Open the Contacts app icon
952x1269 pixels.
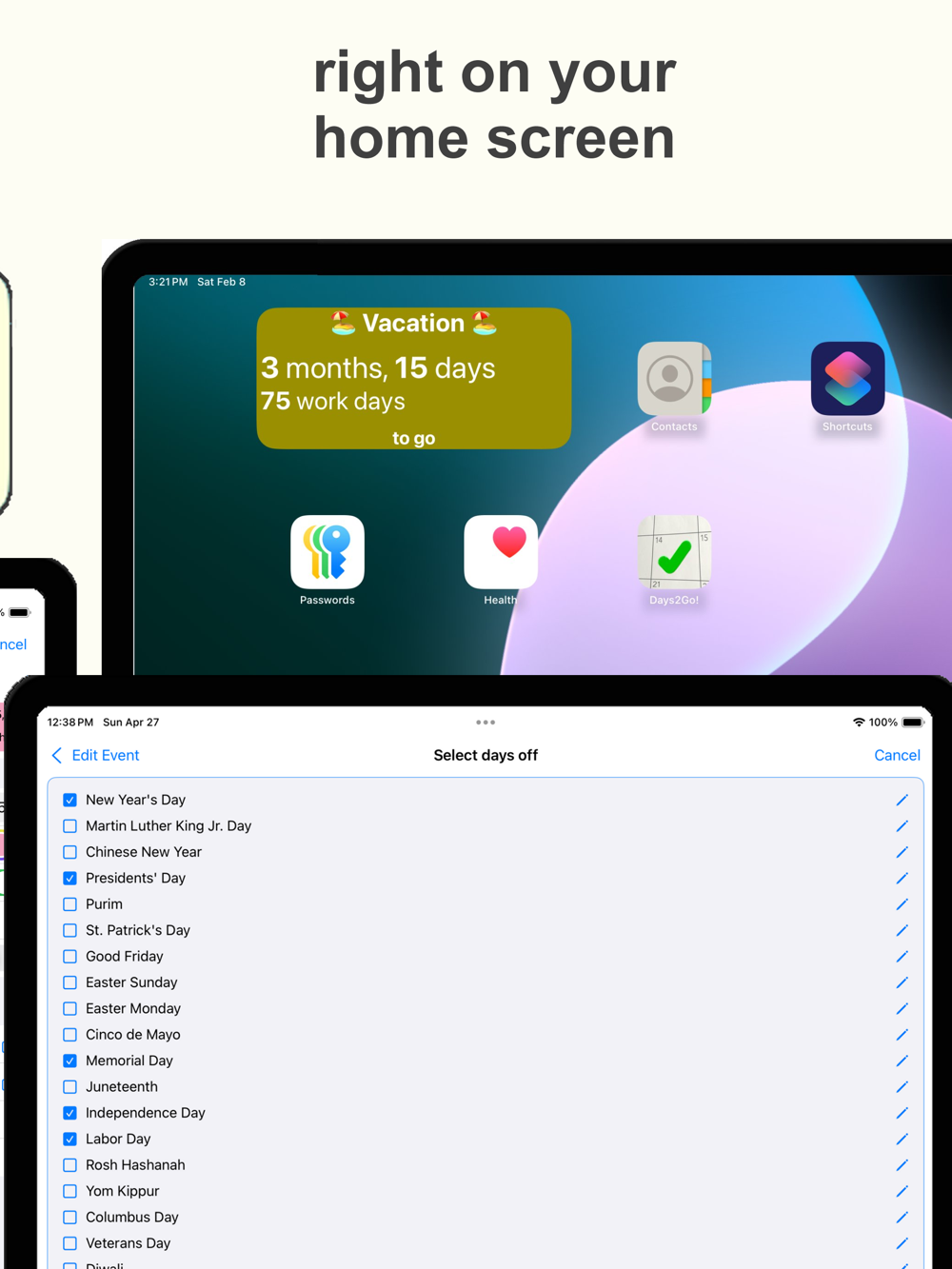point(674,379)
